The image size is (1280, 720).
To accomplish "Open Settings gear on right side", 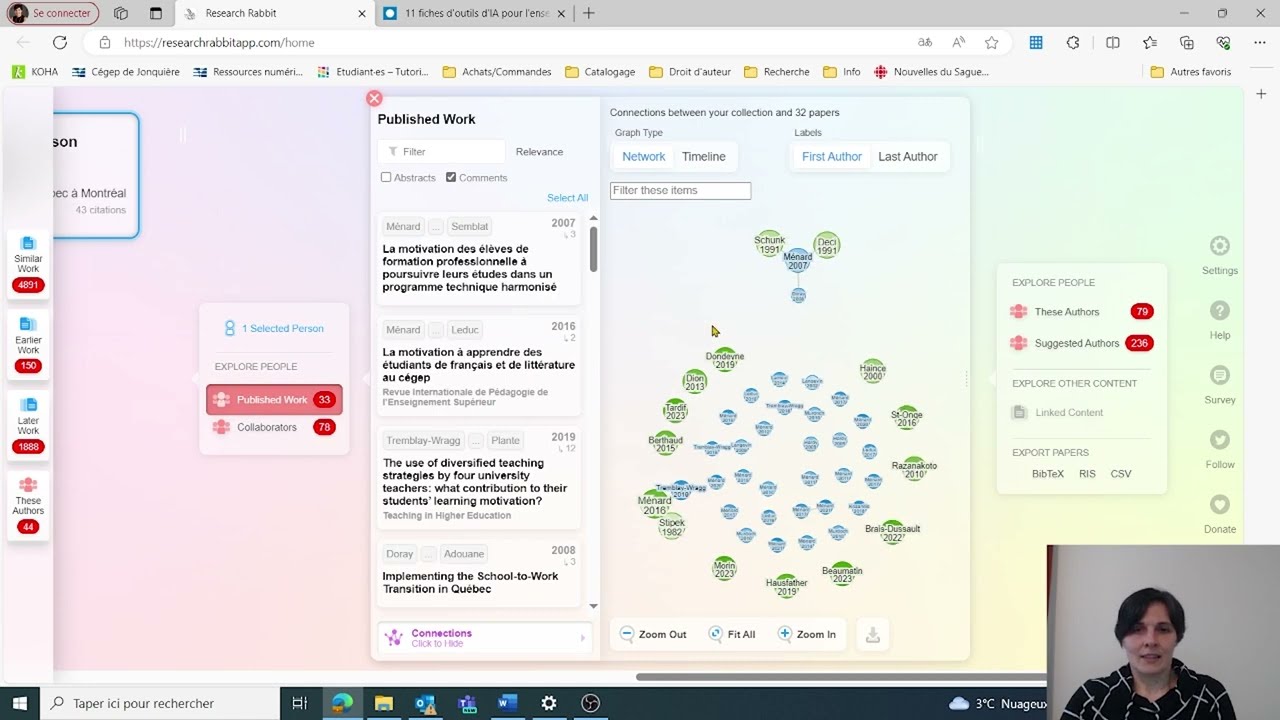I will point(1219,246).
